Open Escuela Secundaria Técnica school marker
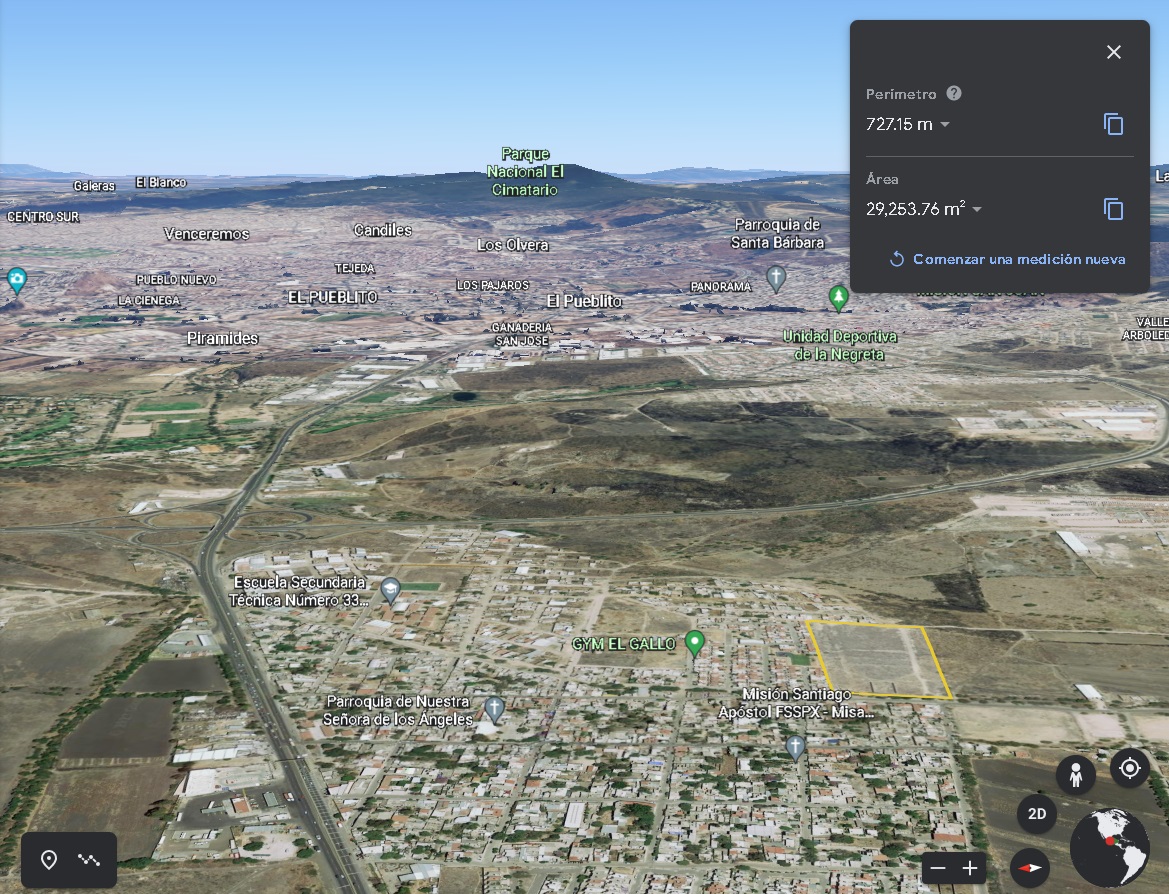Screen dimensions: 1169x894 pyautogui.click(x=390, y=590)
